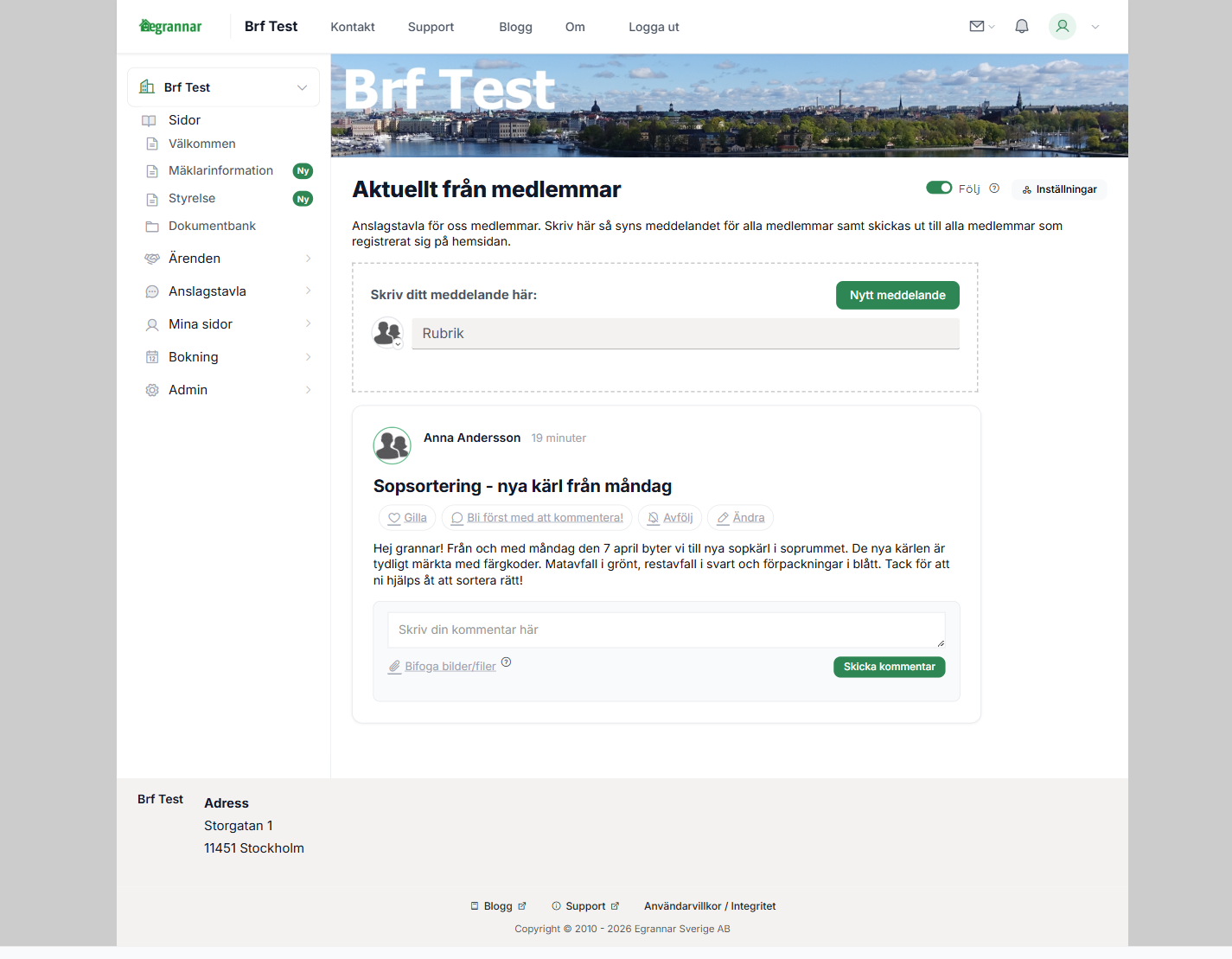
Task: Expand the Anslagstavla submenu chevron
Action: pos(308,291)
